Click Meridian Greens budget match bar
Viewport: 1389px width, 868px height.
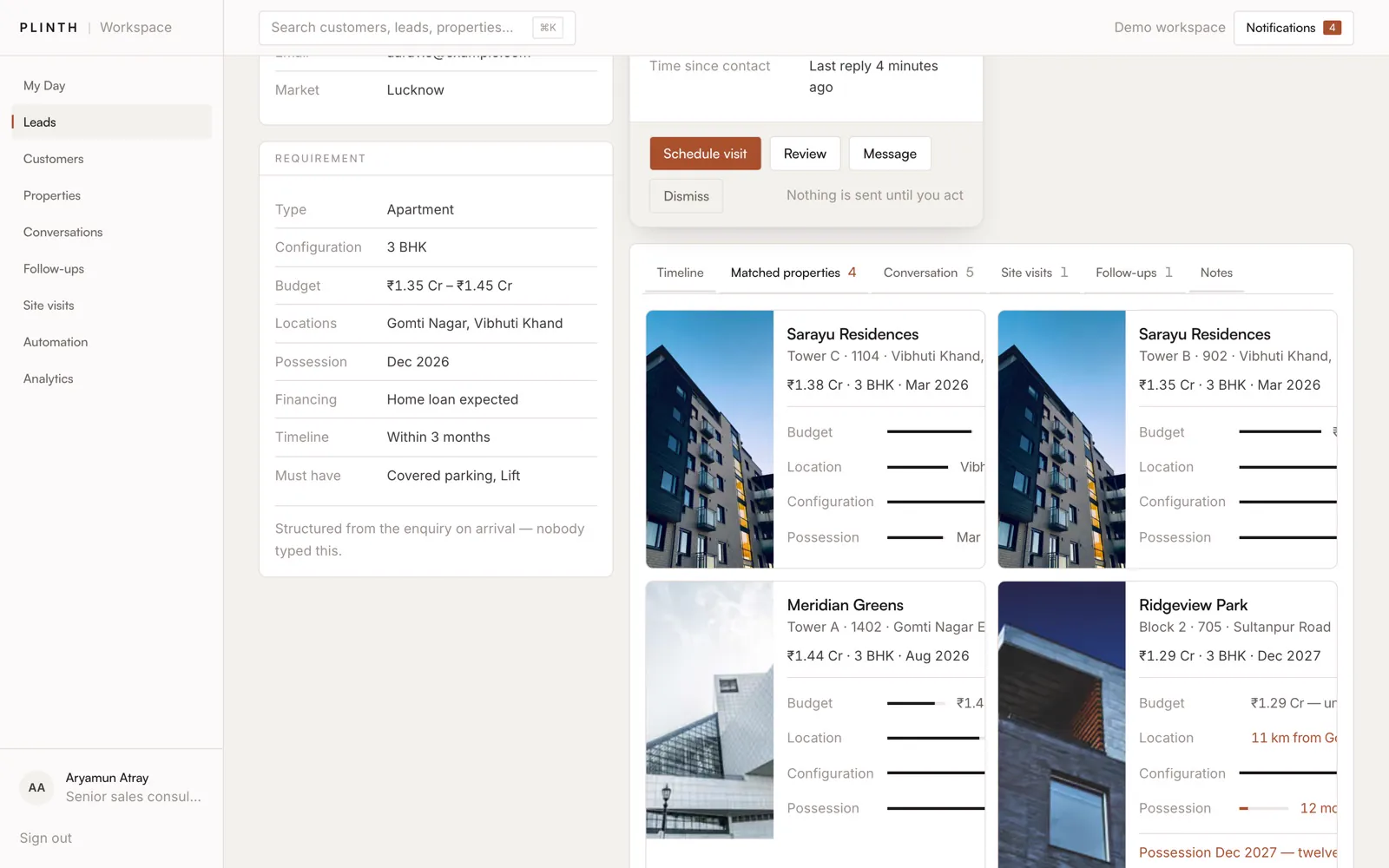[917, 703]
